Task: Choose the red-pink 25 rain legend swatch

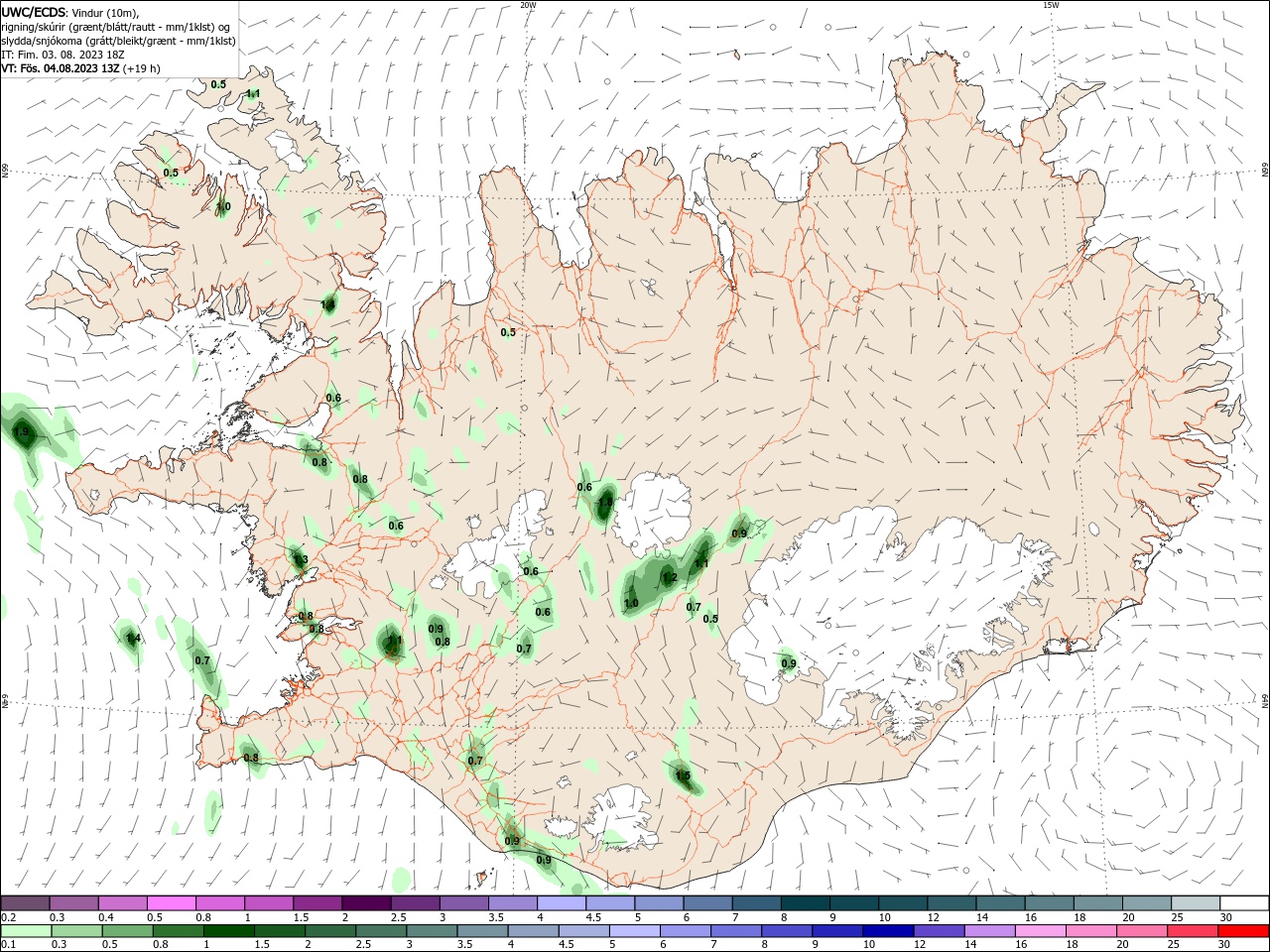Action: point(1194,931)
